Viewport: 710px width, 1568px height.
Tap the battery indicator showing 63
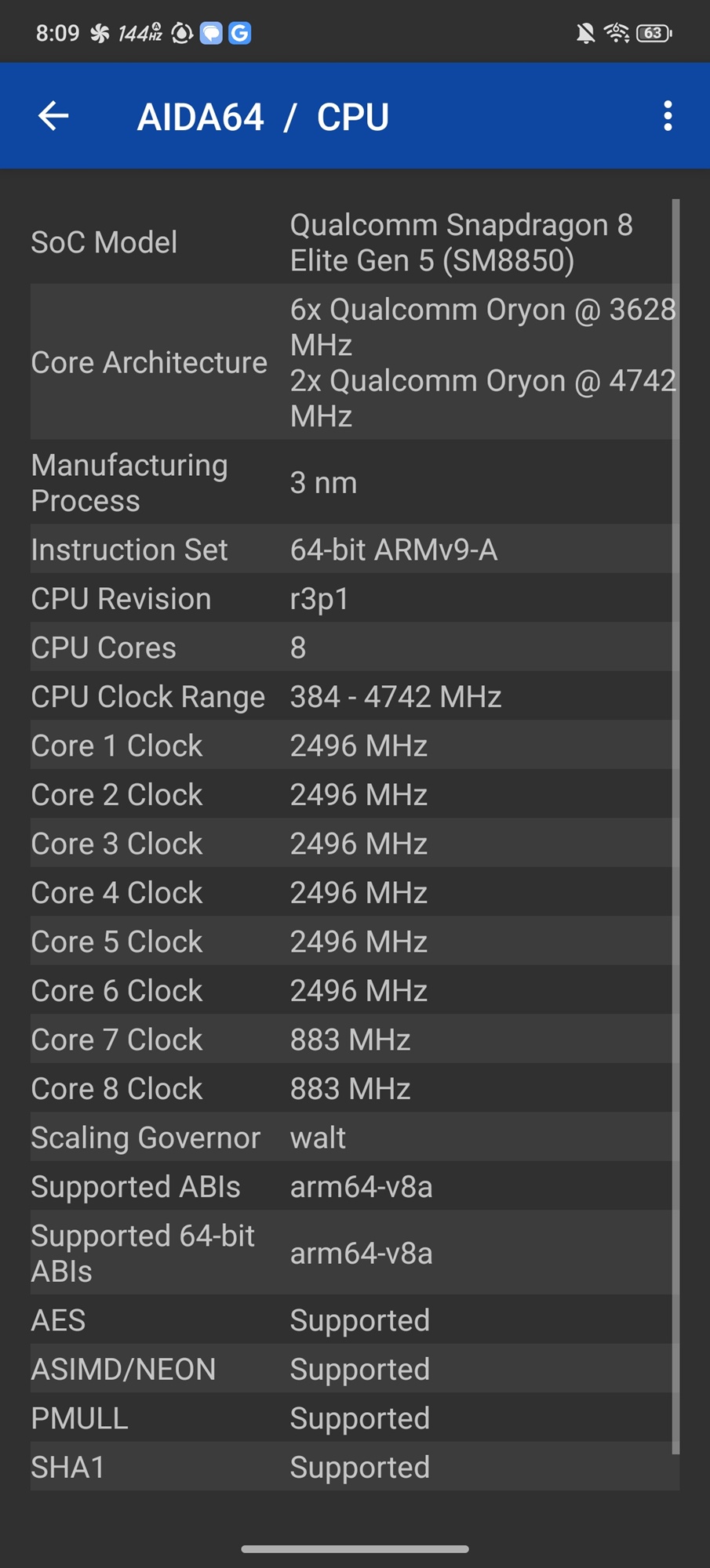[654, 33]
